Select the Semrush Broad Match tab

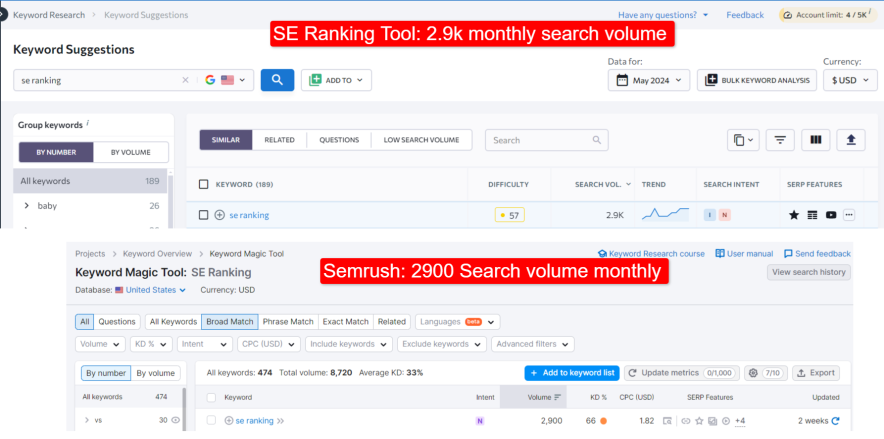coord(230,322)
